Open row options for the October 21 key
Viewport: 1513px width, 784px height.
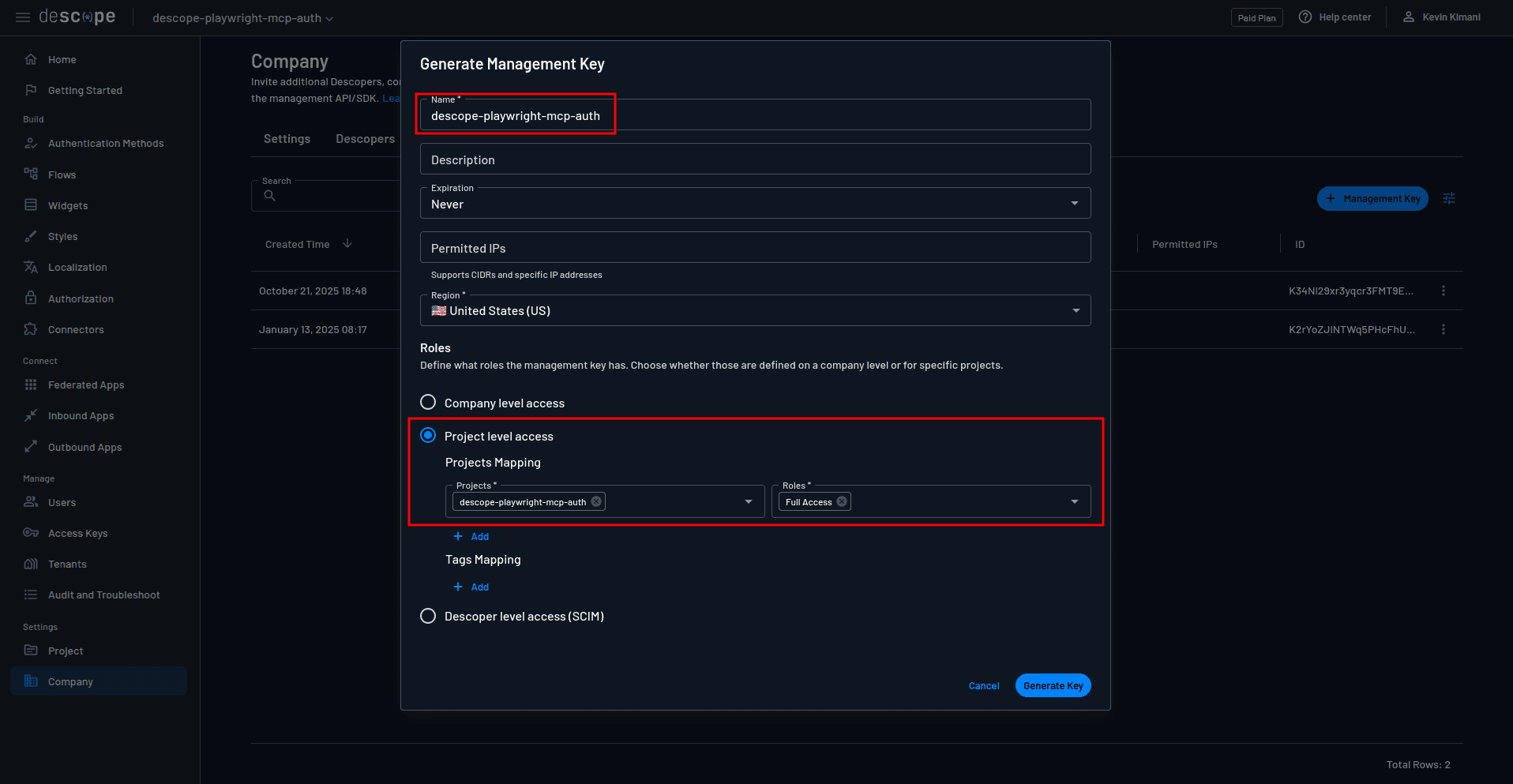coord(1444,291)
